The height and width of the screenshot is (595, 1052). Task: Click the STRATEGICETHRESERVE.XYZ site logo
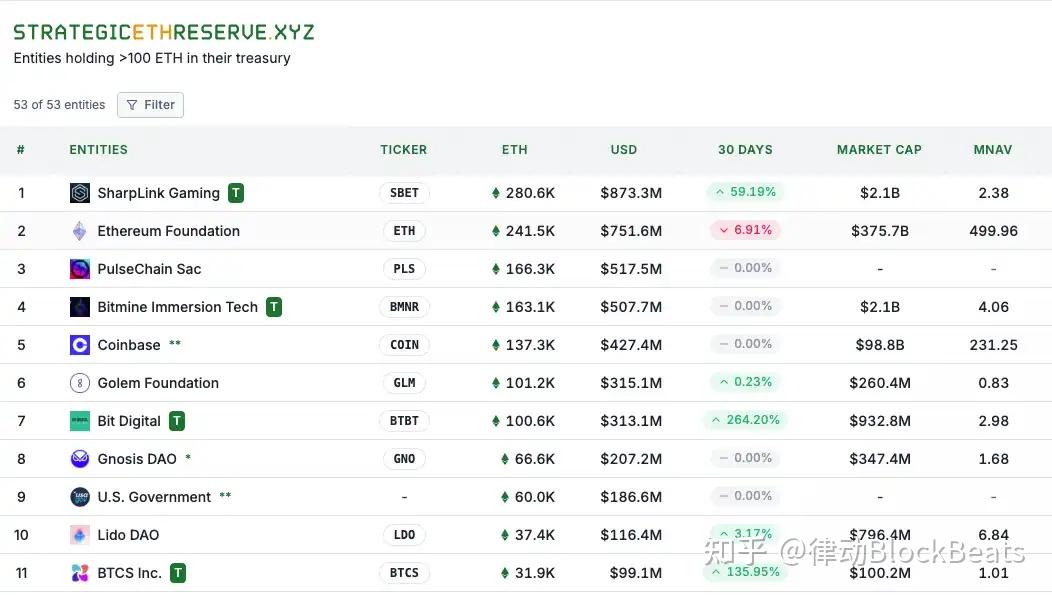pyautogui.click(x=164, y=32)
